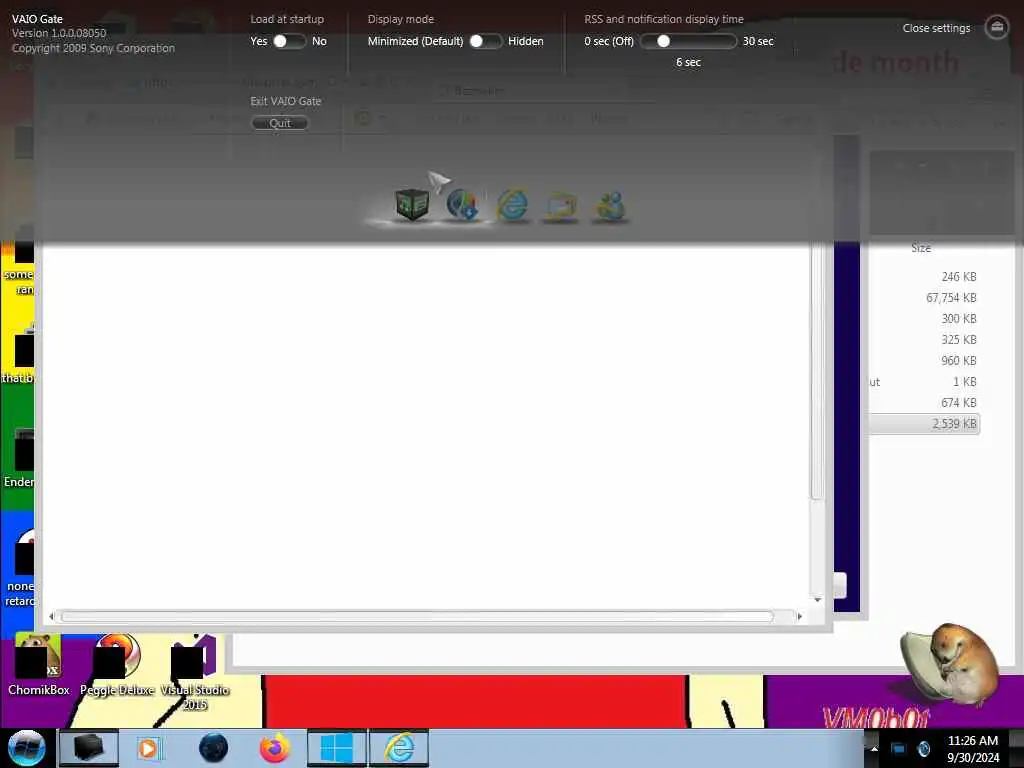Toggle the Load at startup switch
This screenshot has width=1024, height=768.
[289, 41]
